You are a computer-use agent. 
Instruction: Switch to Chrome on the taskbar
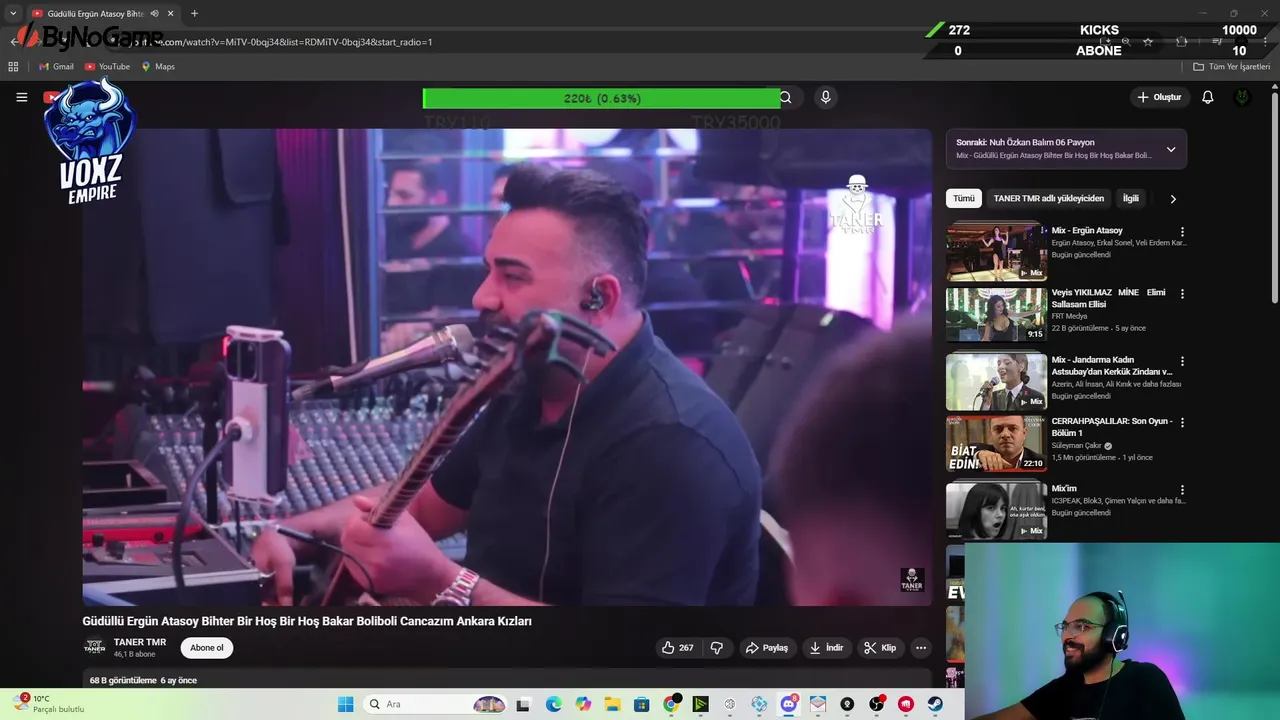coord(671,704)
